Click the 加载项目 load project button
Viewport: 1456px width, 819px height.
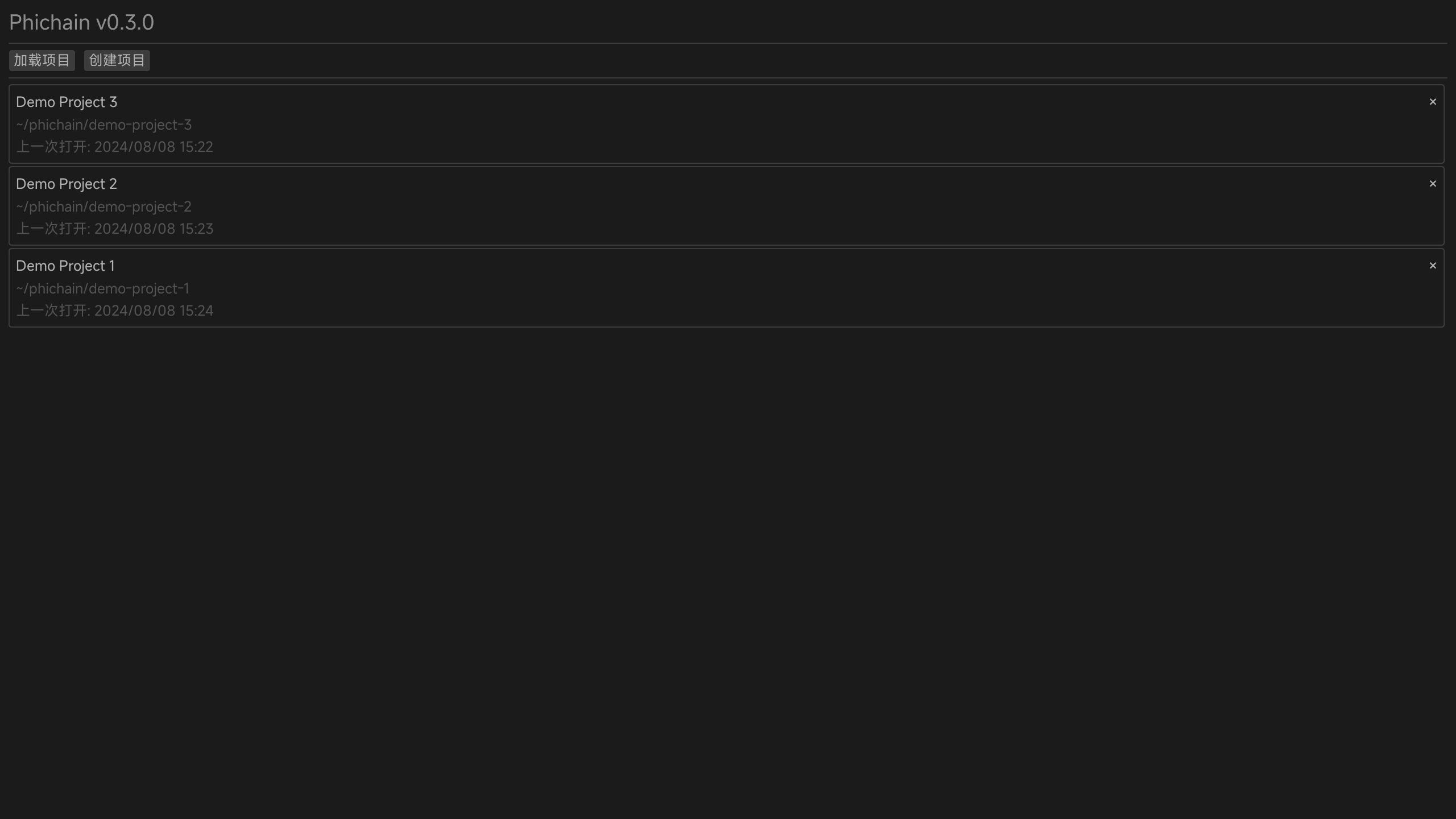pyautogui.click(x=42, y=60)
